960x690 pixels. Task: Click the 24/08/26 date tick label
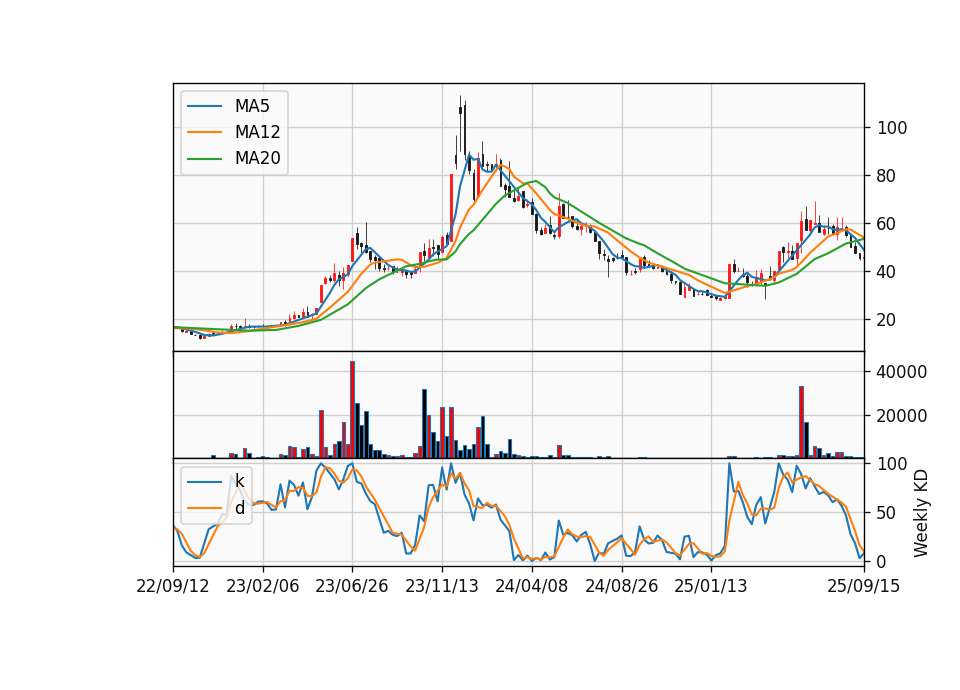pos(621,586)
